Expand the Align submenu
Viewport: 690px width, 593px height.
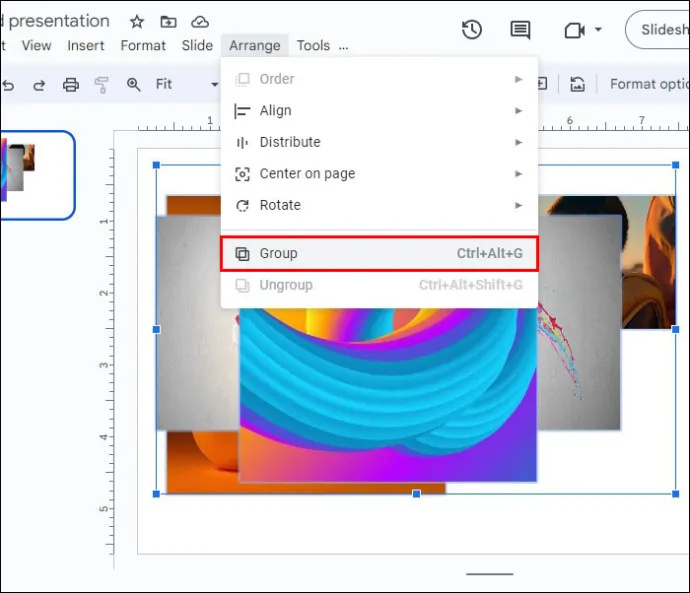point(379,110)
